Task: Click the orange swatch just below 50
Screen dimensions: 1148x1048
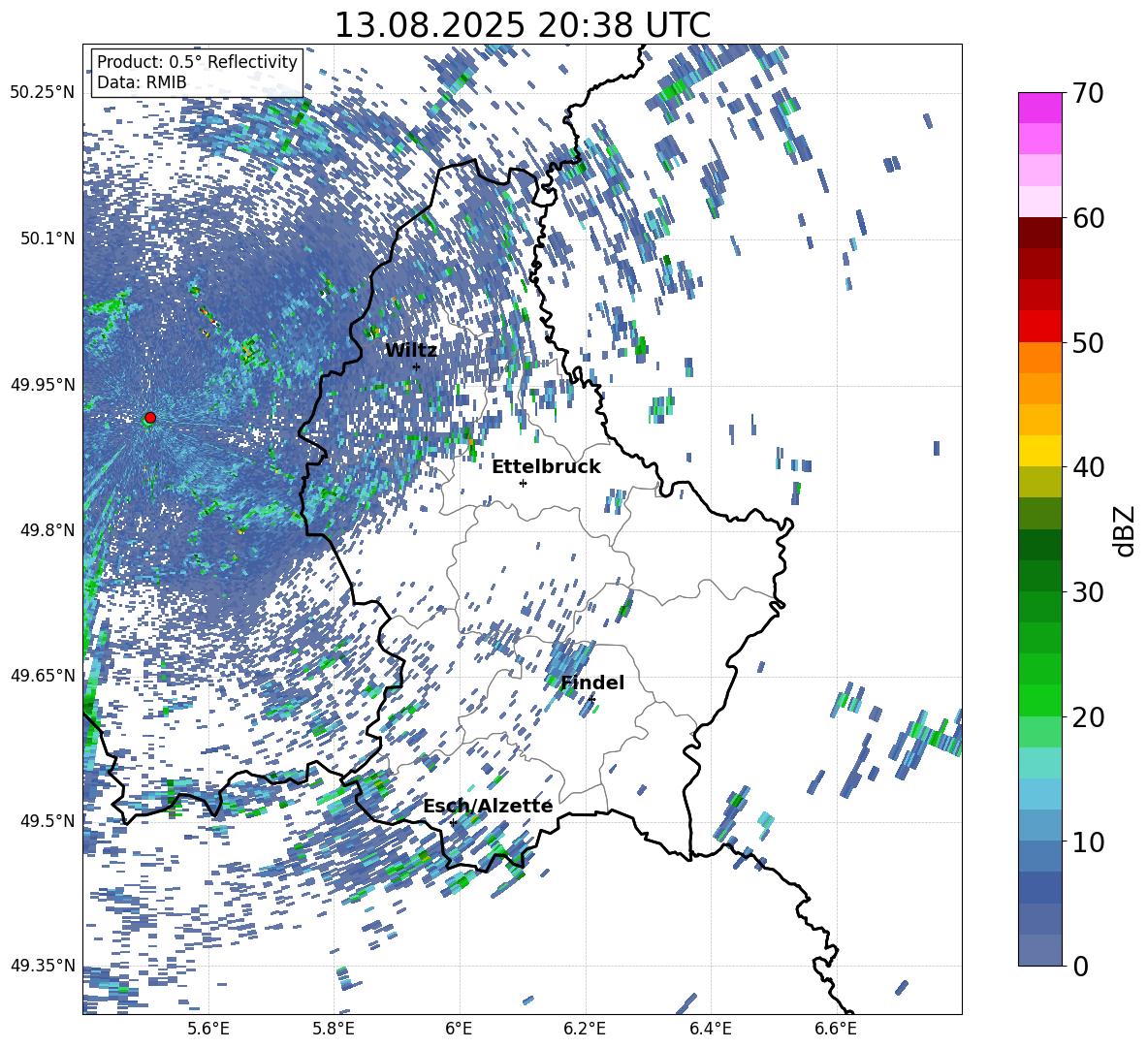Action: (1039, 358)
